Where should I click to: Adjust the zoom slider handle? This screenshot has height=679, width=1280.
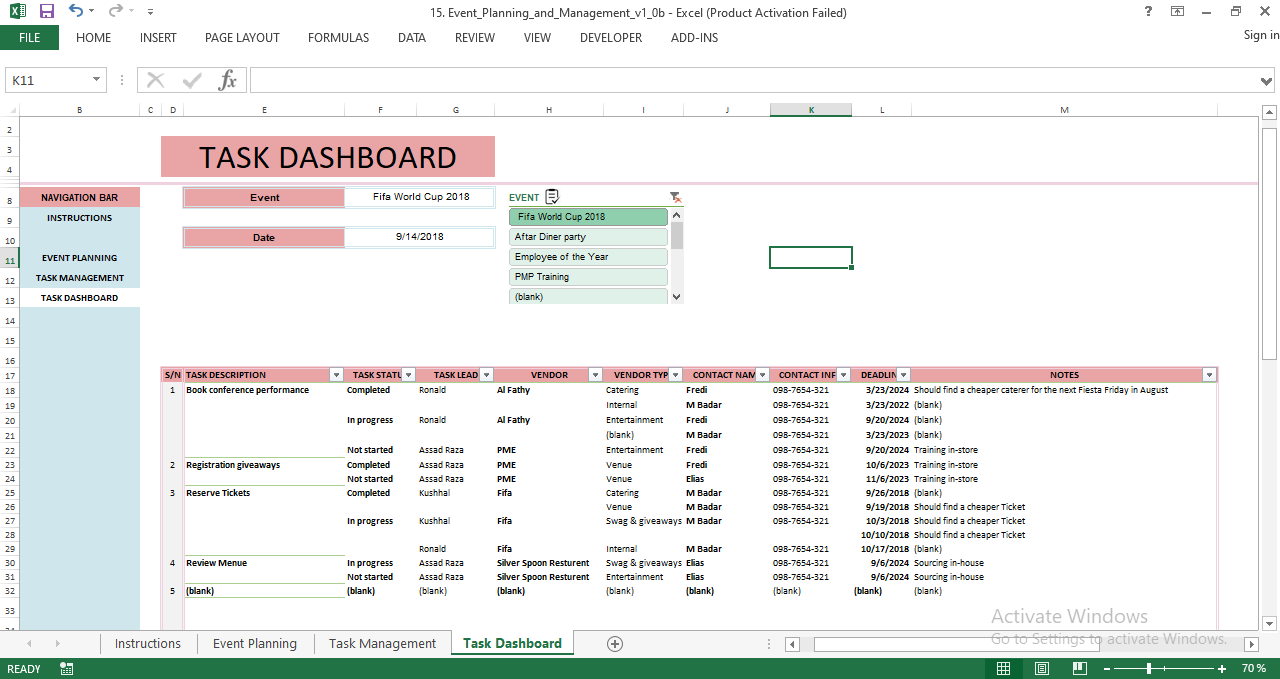(x=1149, y=668)
